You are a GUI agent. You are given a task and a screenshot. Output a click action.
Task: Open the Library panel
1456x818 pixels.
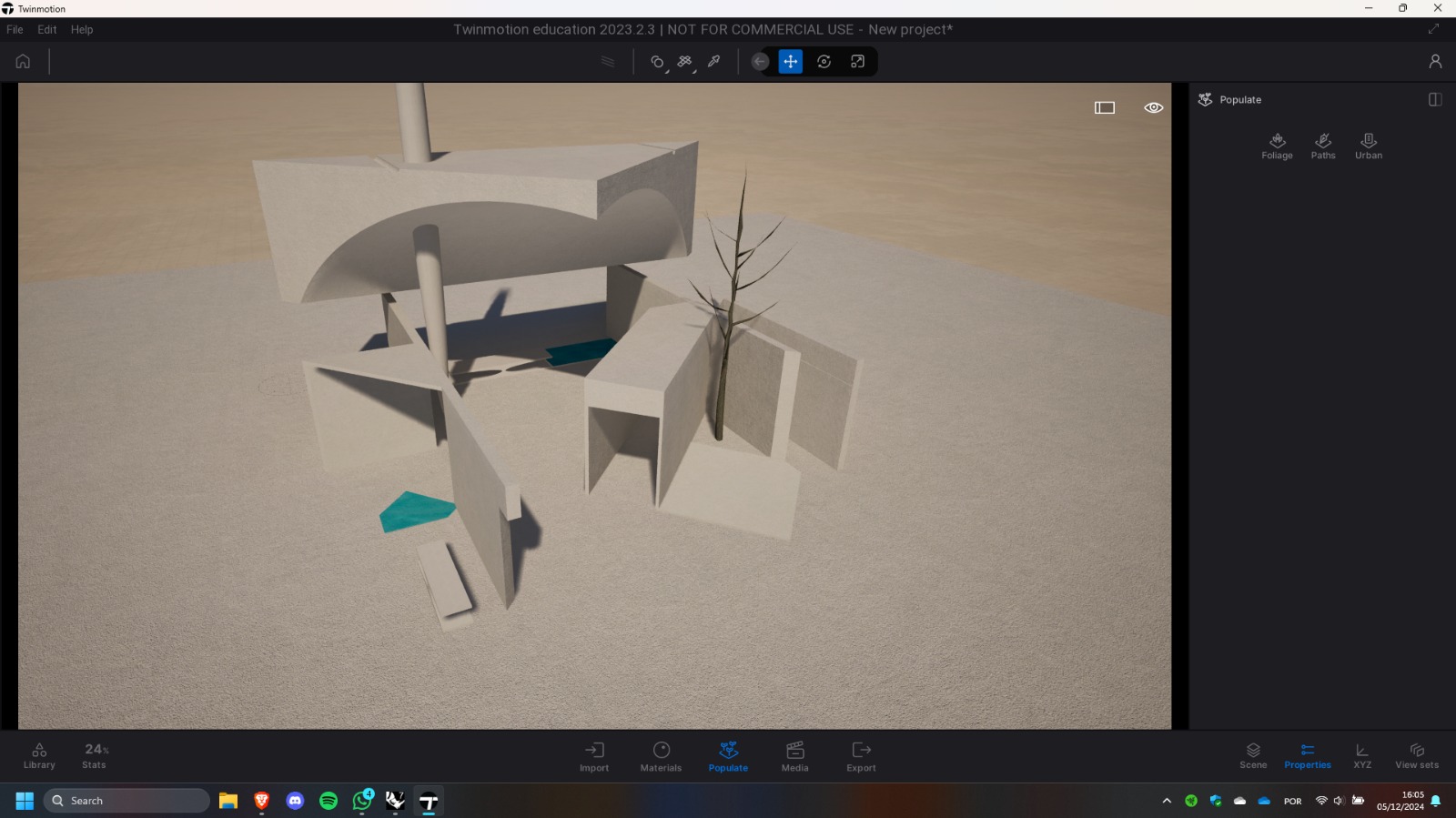click(x=39, y=756)
